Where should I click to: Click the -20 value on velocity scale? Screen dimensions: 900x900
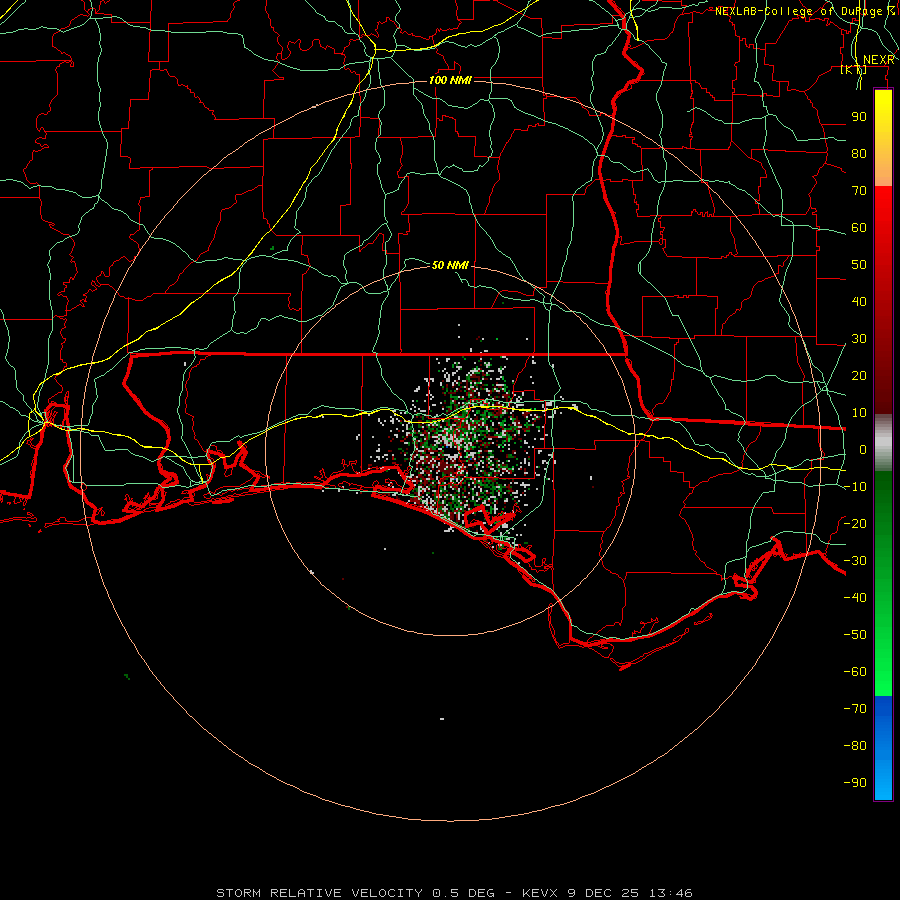(855, 524)
